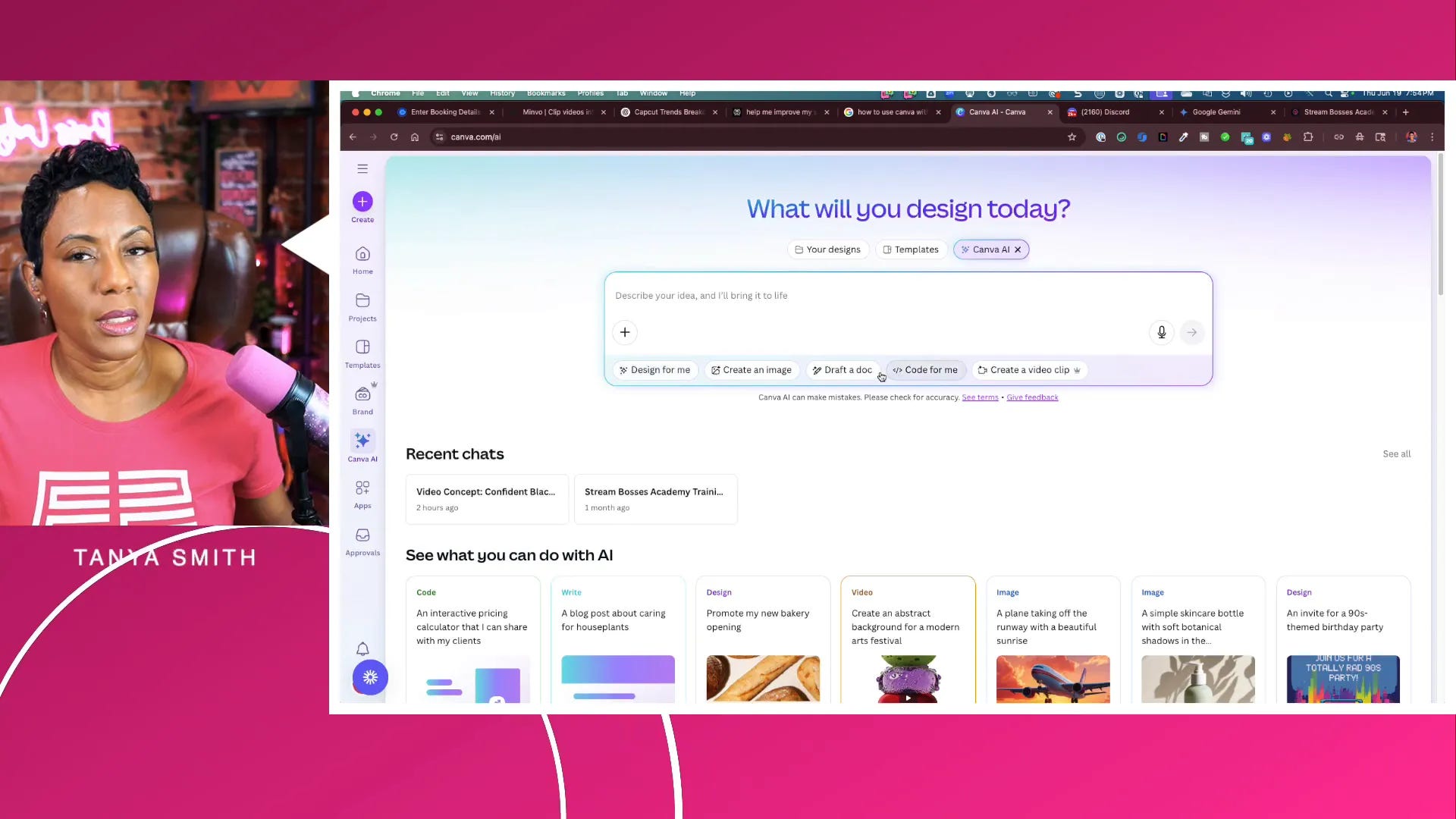The height and width of the screenshot is (819, 1456).
Task: Click the browser back arrow
Action: click(353, 137)
